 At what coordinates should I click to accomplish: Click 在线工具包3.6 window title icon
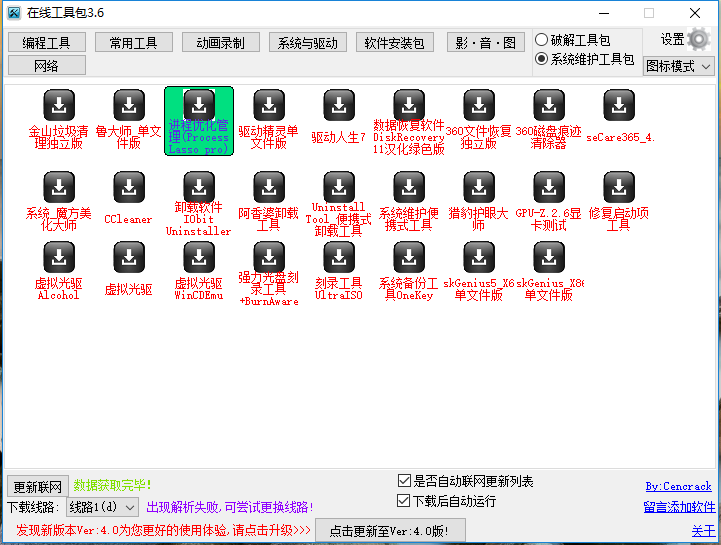(14, 13)
